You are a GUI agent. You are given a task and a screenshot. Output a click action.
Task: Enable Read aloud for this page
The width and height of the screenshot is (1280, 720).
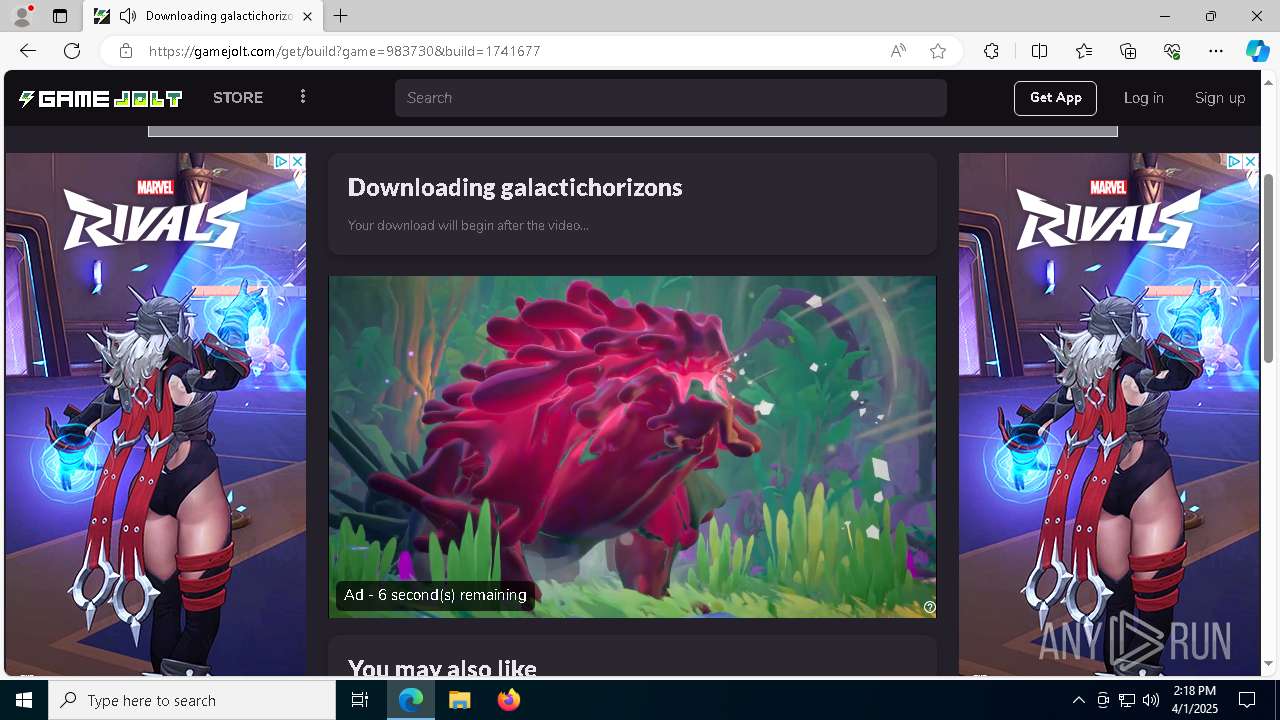tap(898, 51)
